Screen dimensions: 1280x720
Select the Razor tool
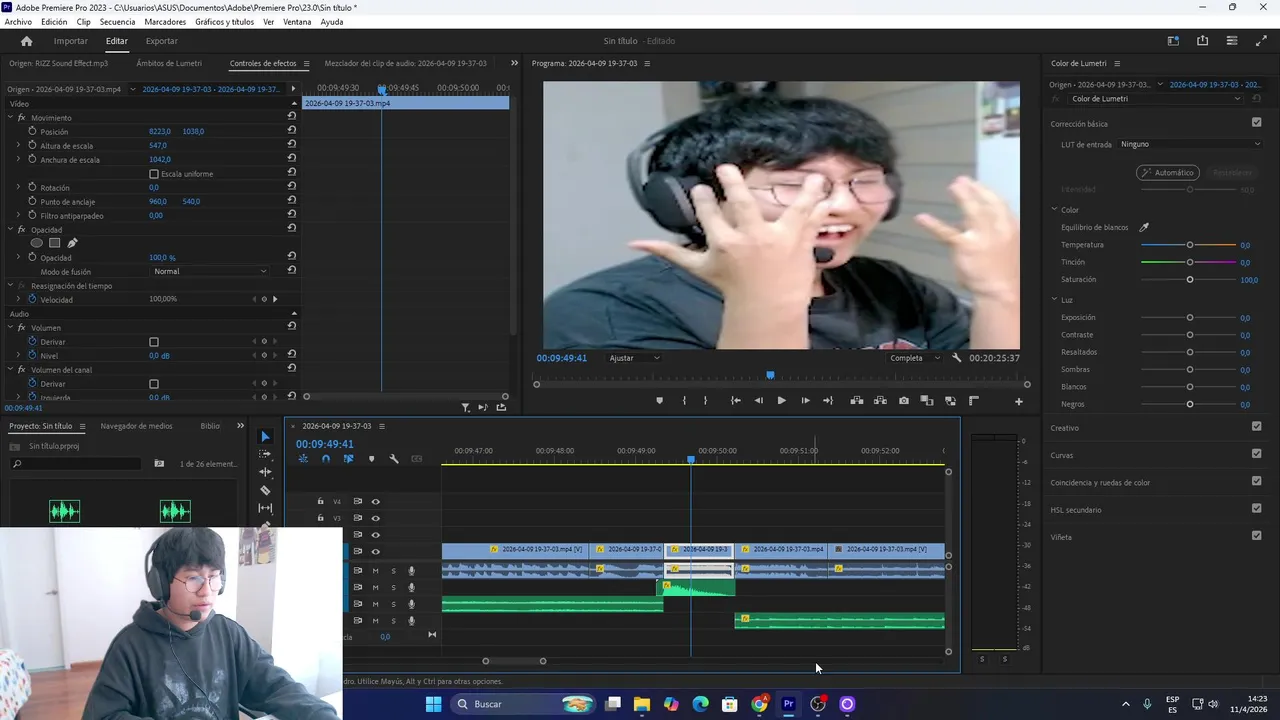[265, 490]
